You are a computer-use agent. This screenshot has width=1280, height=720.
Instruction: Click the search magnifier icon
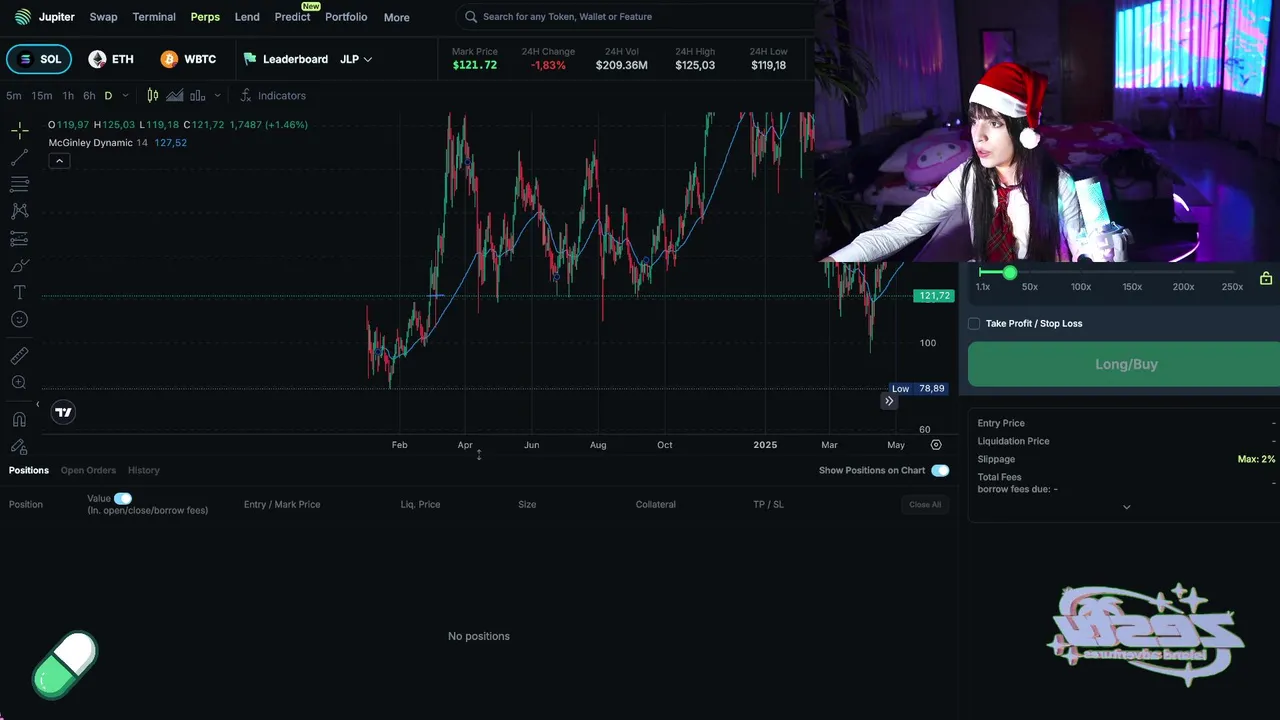[x=471, y=17]
